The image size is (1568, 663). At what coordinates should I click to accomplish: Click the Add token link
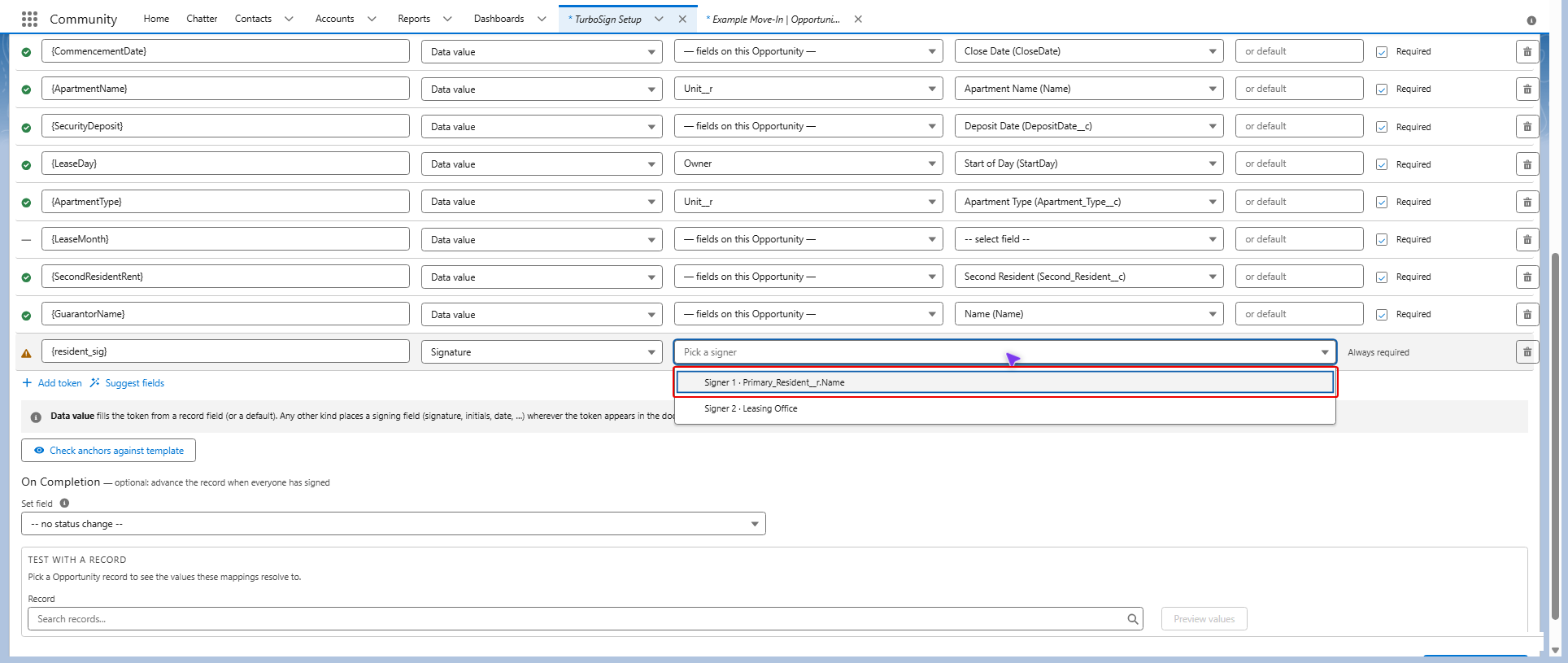pyautogui.click(x=52, y=383)
